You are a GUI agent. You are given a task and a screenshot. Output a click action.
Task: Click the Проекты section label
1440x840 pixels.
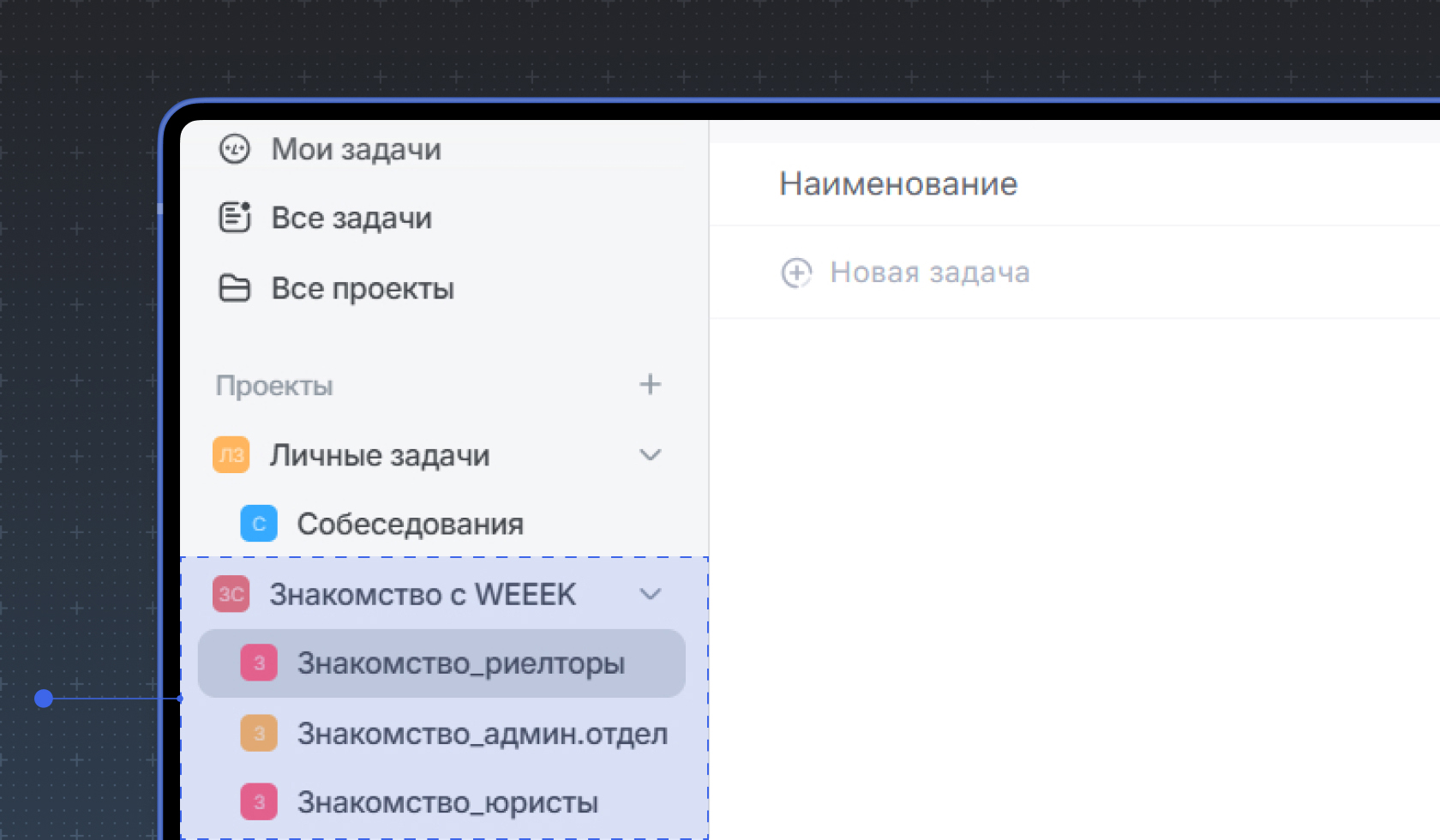tap(274, 385)
